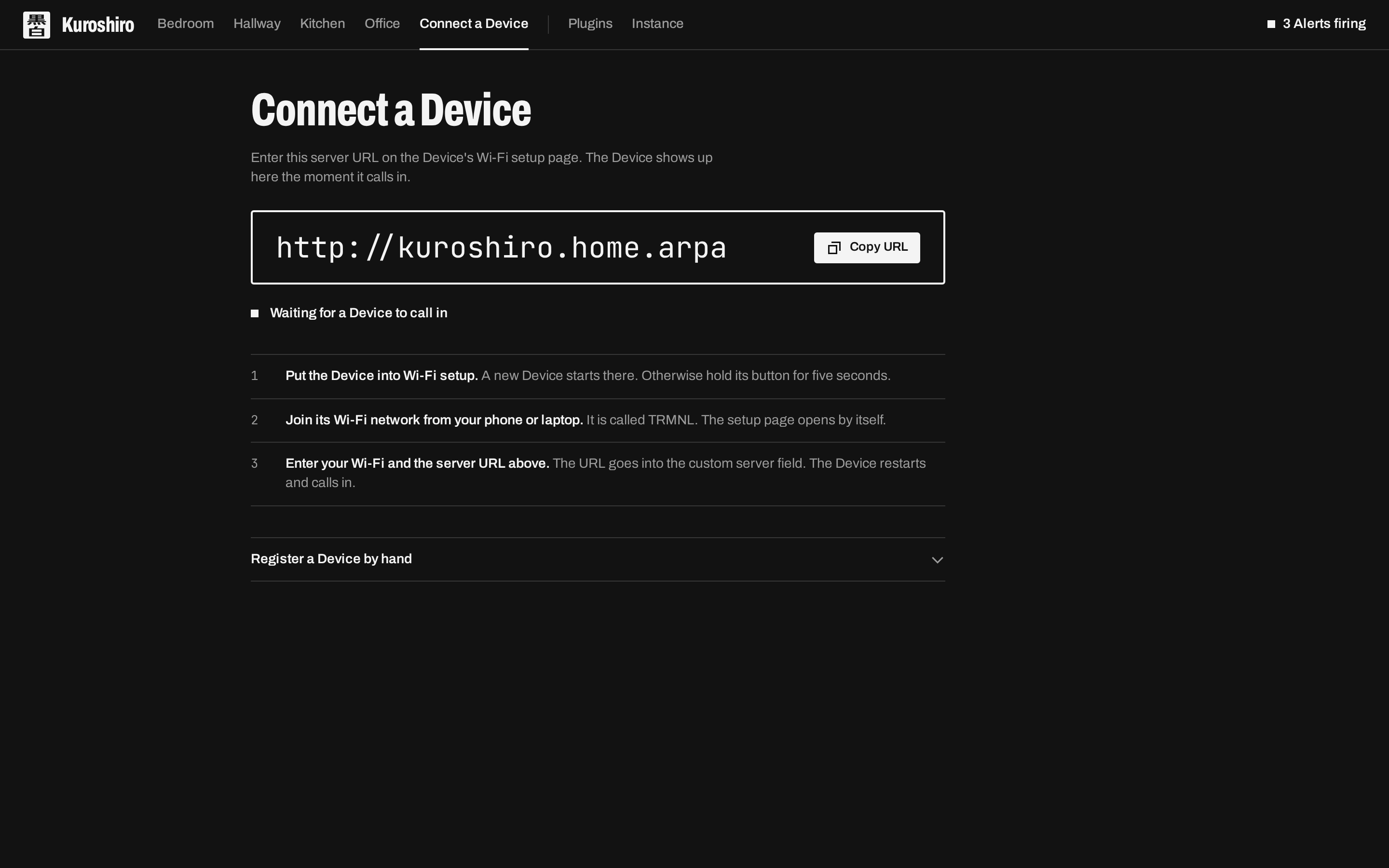Click the square alert indicator icon
1389x868 pixels.
tap(1271, 24)
